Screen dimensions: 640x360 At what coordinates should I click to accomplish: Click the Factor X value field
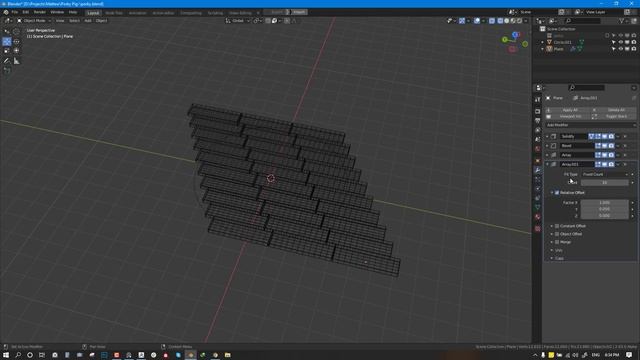pos(604,202)
